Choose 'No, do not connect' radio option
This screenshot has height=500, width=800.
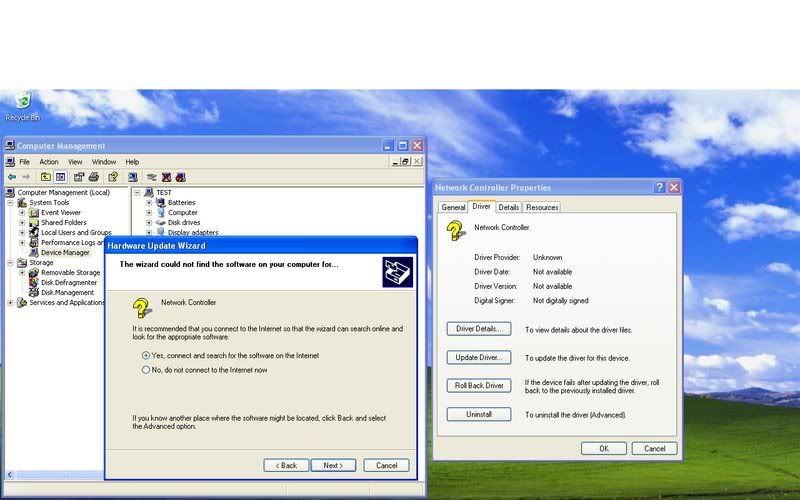(146, 369)
